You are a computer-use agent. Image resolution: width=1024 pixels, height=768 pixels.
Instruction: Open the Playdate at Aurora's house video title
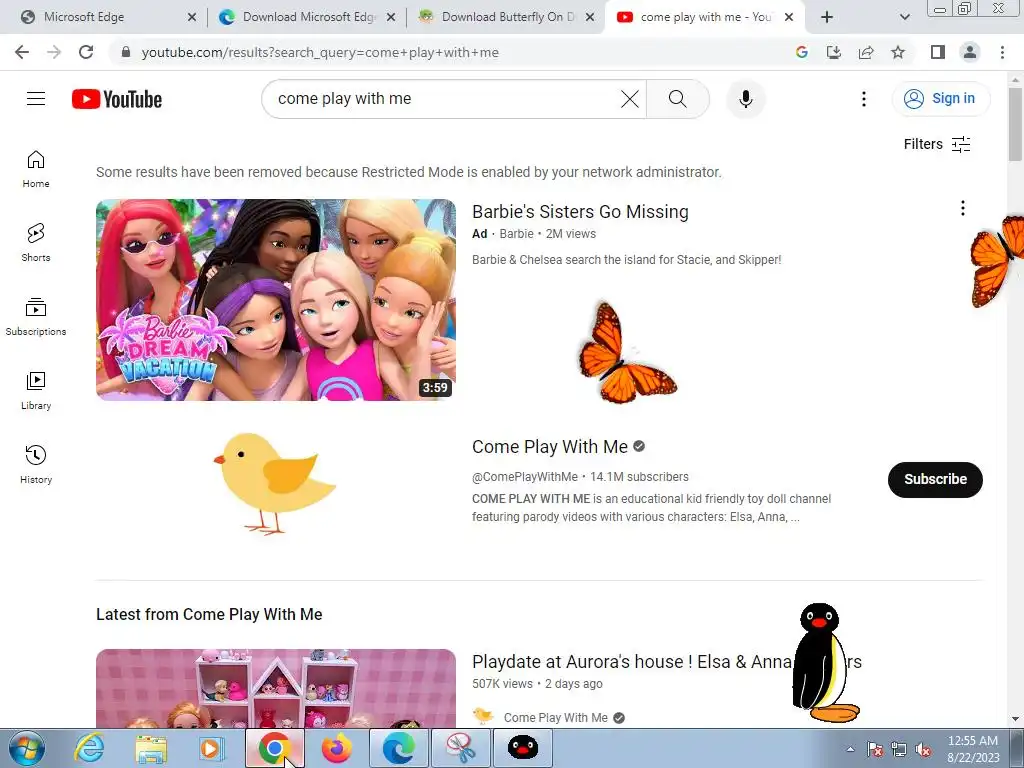(667, 662)
